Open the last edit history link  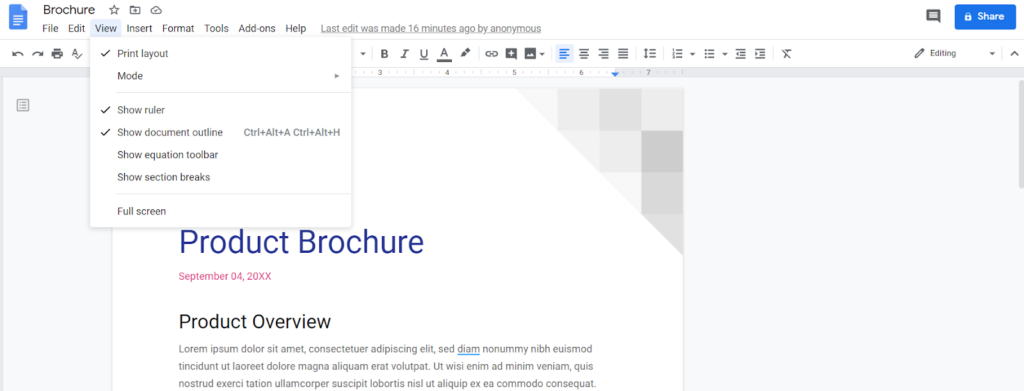point(431,29)
